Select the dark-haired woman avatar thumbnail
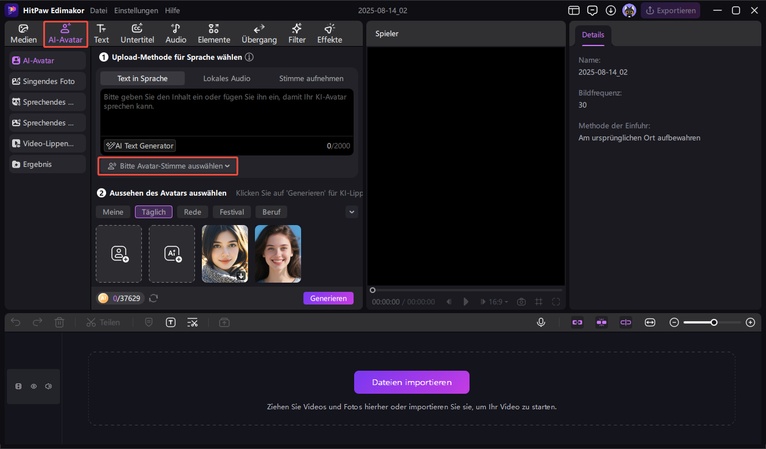The width and height of the screenshot is (766, 449). click(x=225, y=254)
